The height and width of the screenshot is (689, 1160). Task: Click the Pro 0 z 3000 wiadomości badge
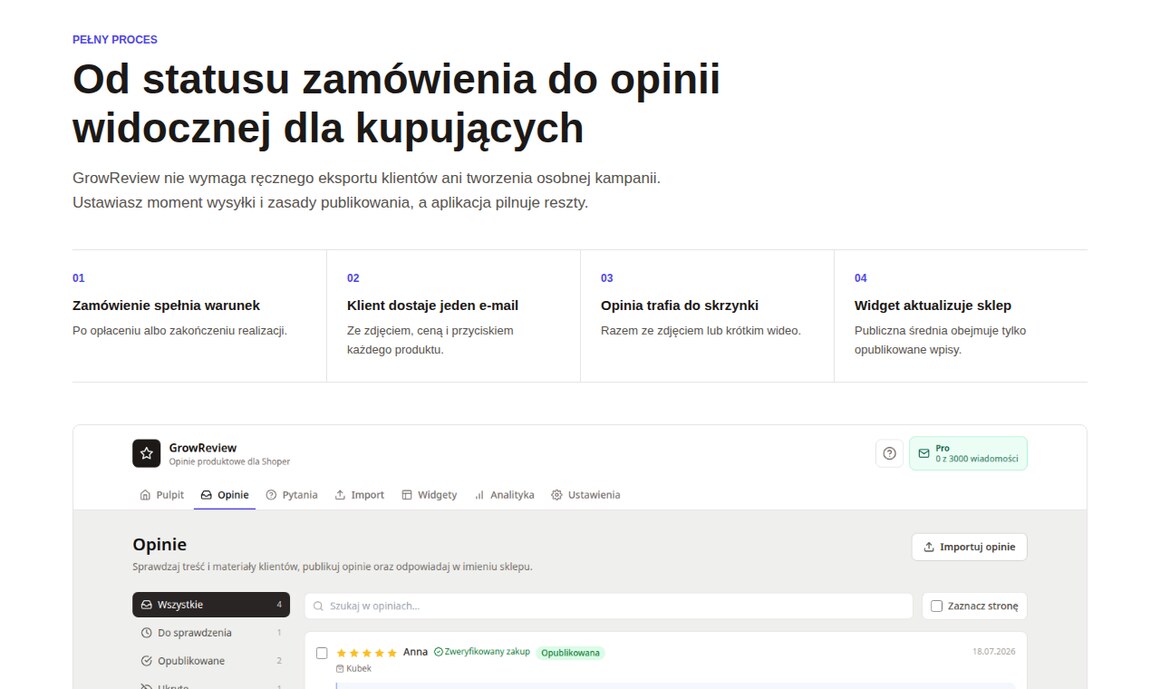968,453
